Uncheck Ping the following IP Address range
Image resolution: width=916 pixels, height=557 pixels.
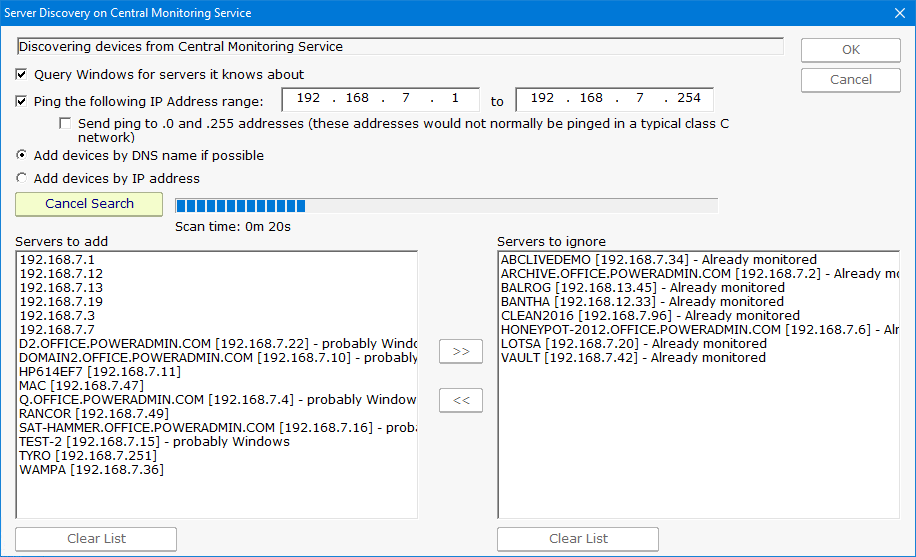[21, 101]
